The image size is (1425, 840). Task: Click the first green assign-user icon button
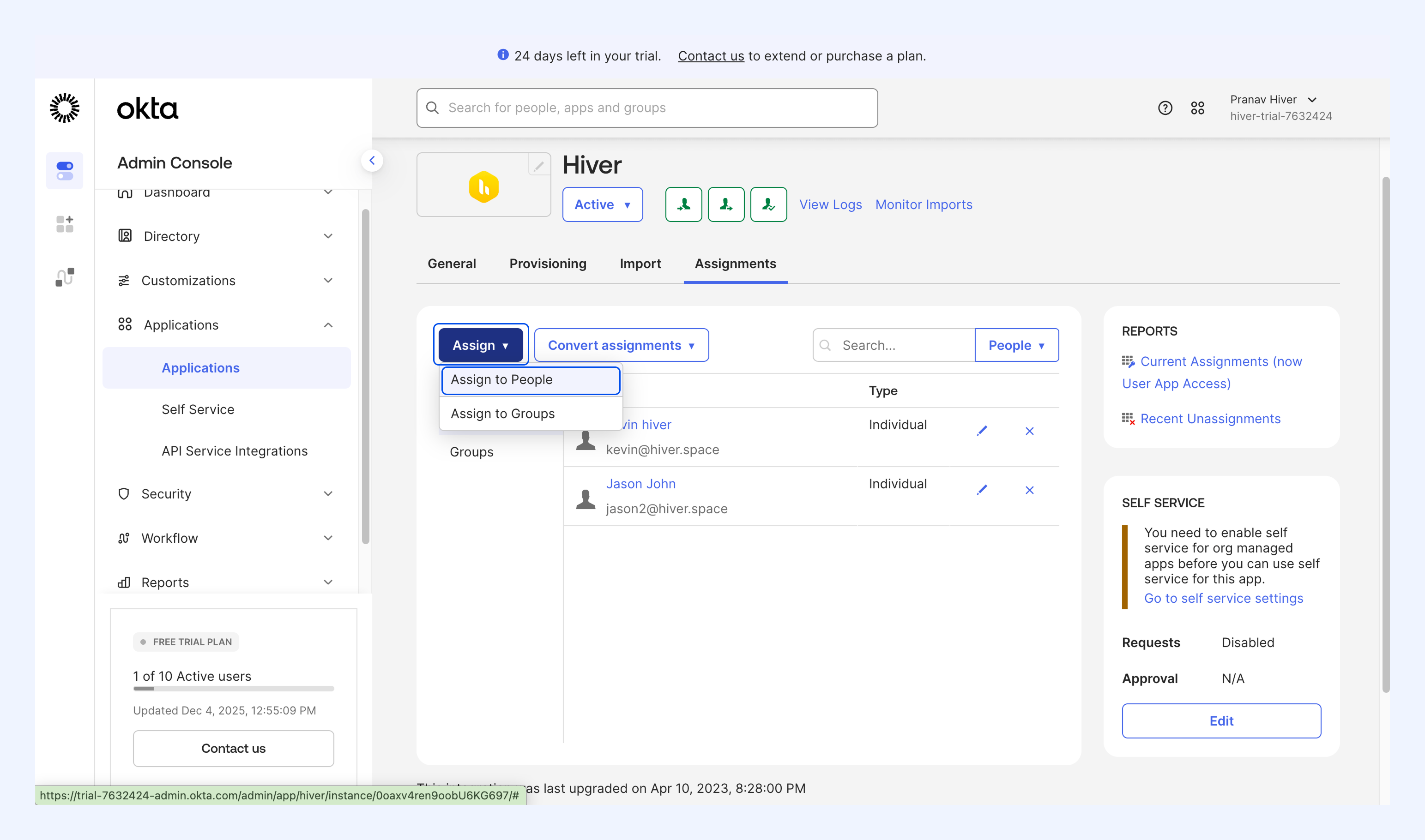pyautogui.click(x=683, y=204)
